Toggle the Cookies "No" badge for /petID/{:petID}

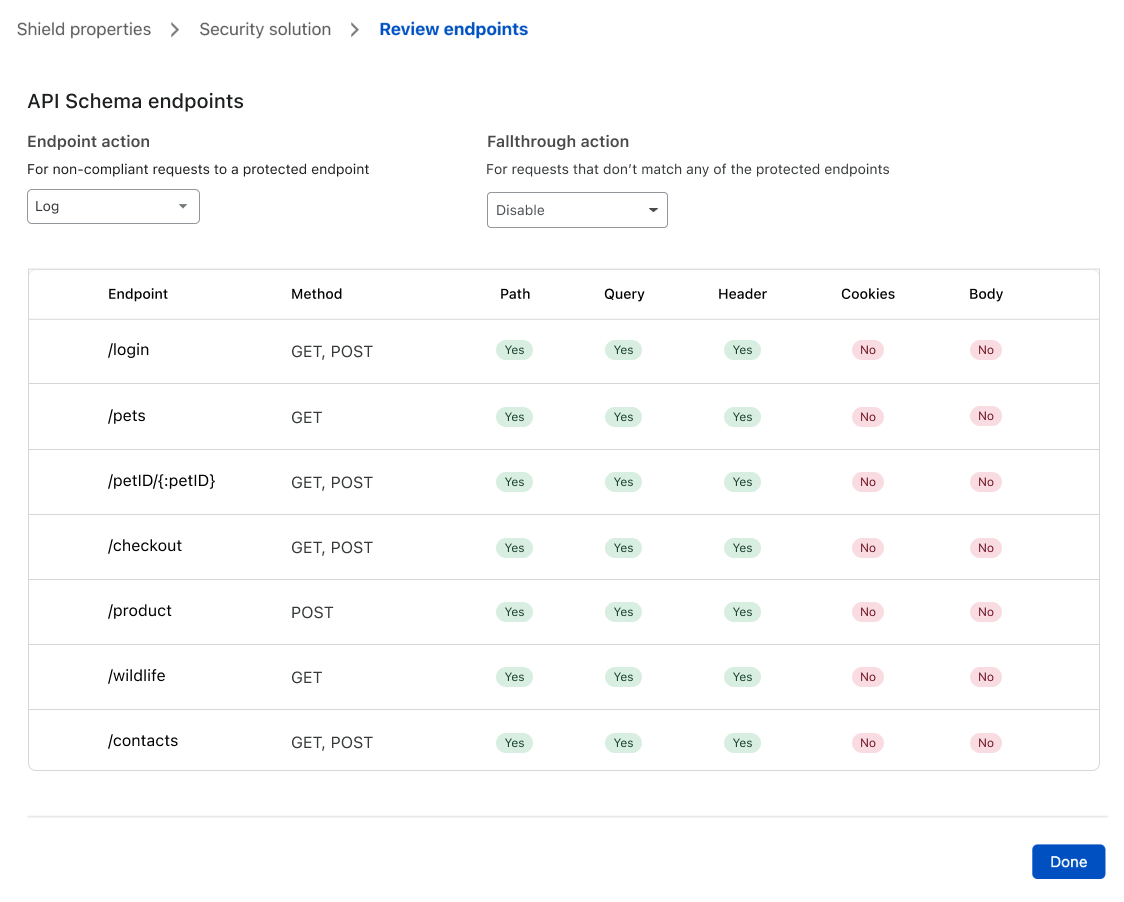point(867,482)
